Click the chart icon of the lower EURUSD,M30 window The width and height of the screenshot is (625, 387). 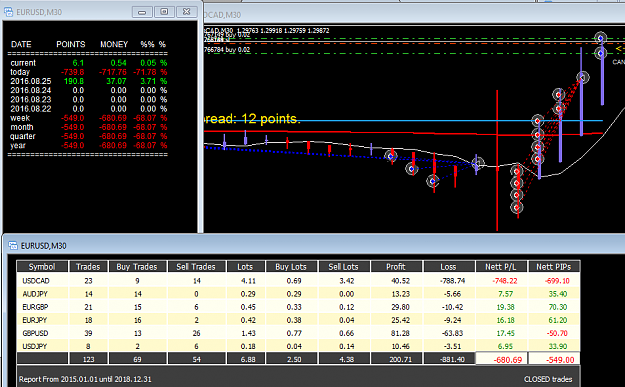[x=13, y=246]
